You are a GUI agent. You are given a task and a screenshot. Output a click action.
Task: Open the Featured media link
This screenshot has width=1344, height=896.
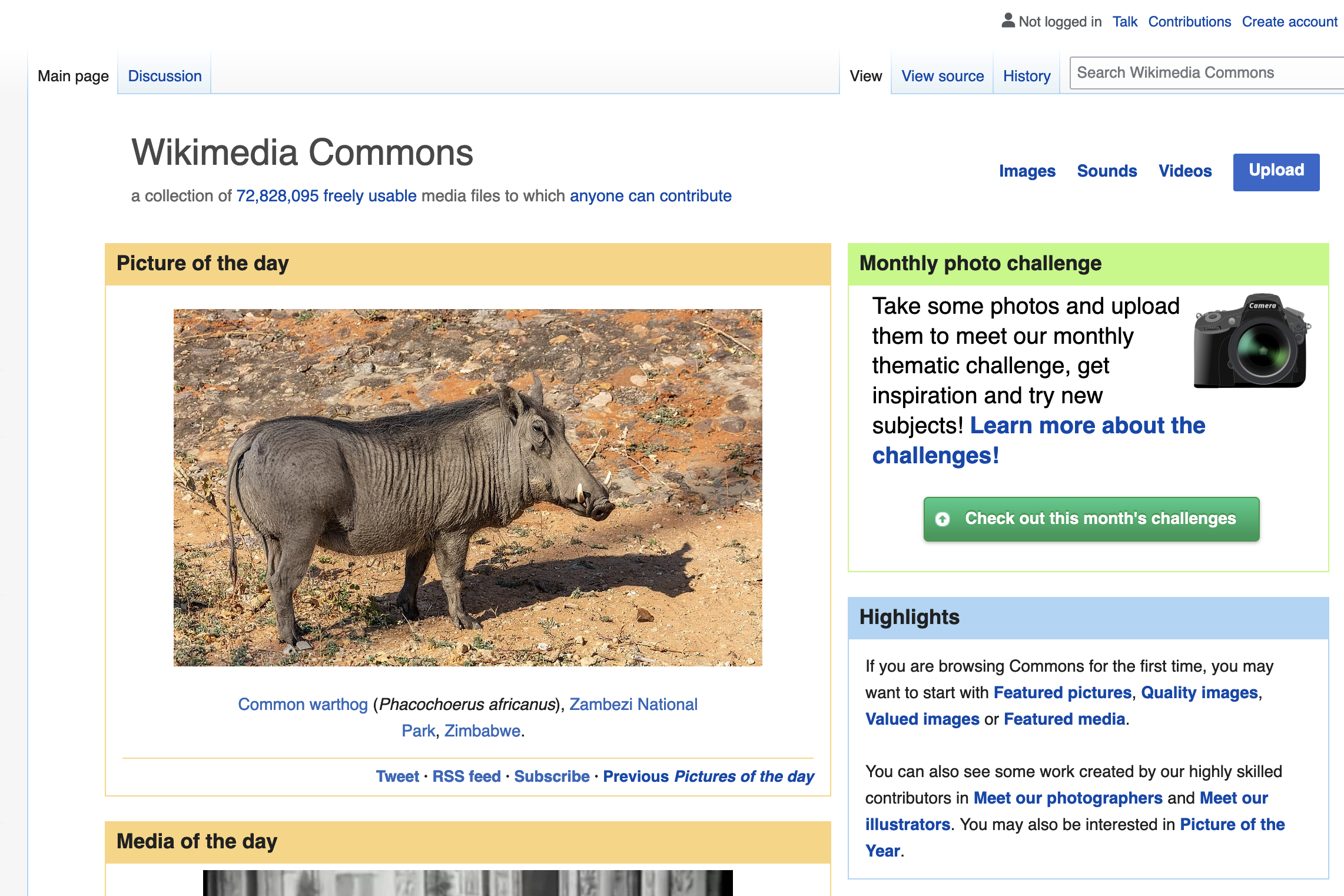[1064, 719]
